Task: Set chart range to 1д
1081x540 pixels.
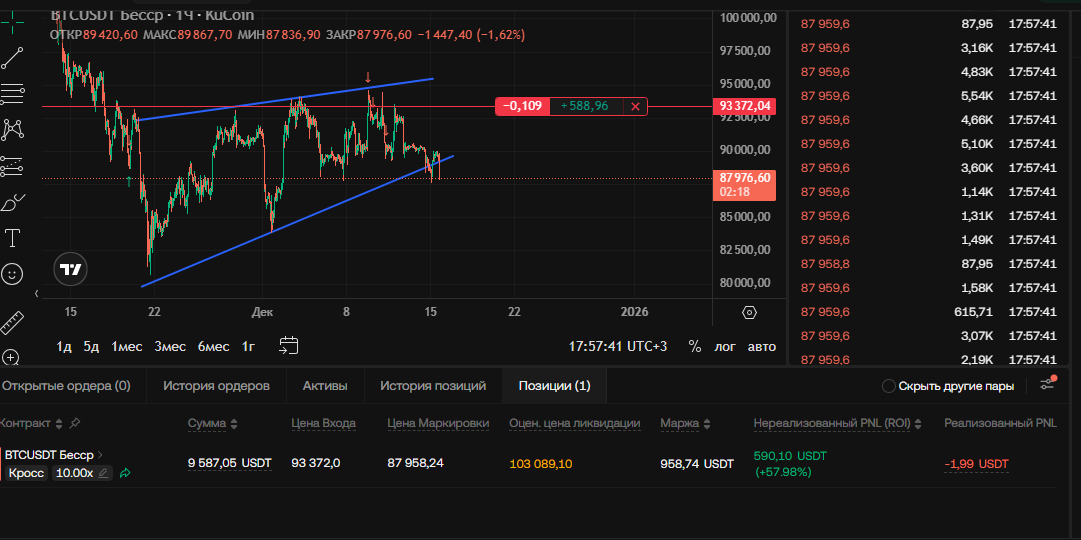Action: click(64, 346)
